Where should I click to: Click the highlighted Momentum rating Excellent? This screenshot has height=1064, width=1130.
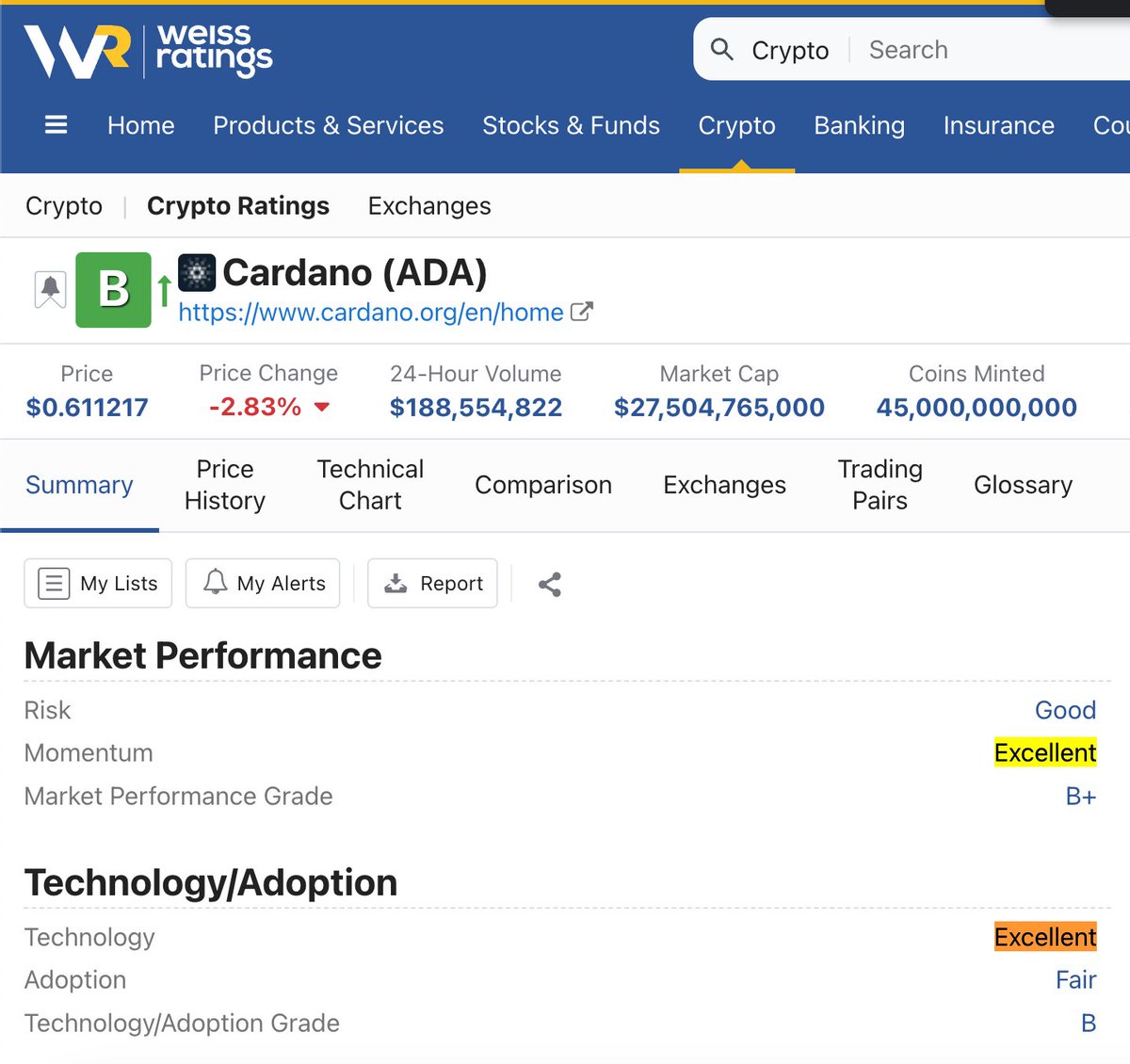click(1045, 753)
